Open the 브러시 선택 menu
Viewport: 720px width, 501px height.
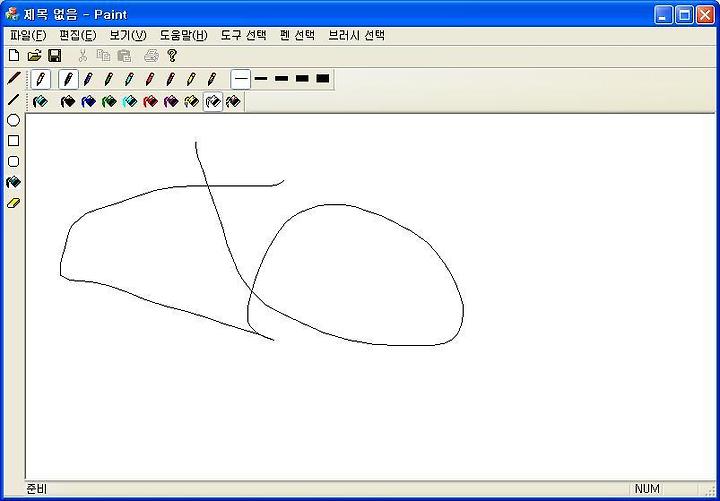coord(356,35)
